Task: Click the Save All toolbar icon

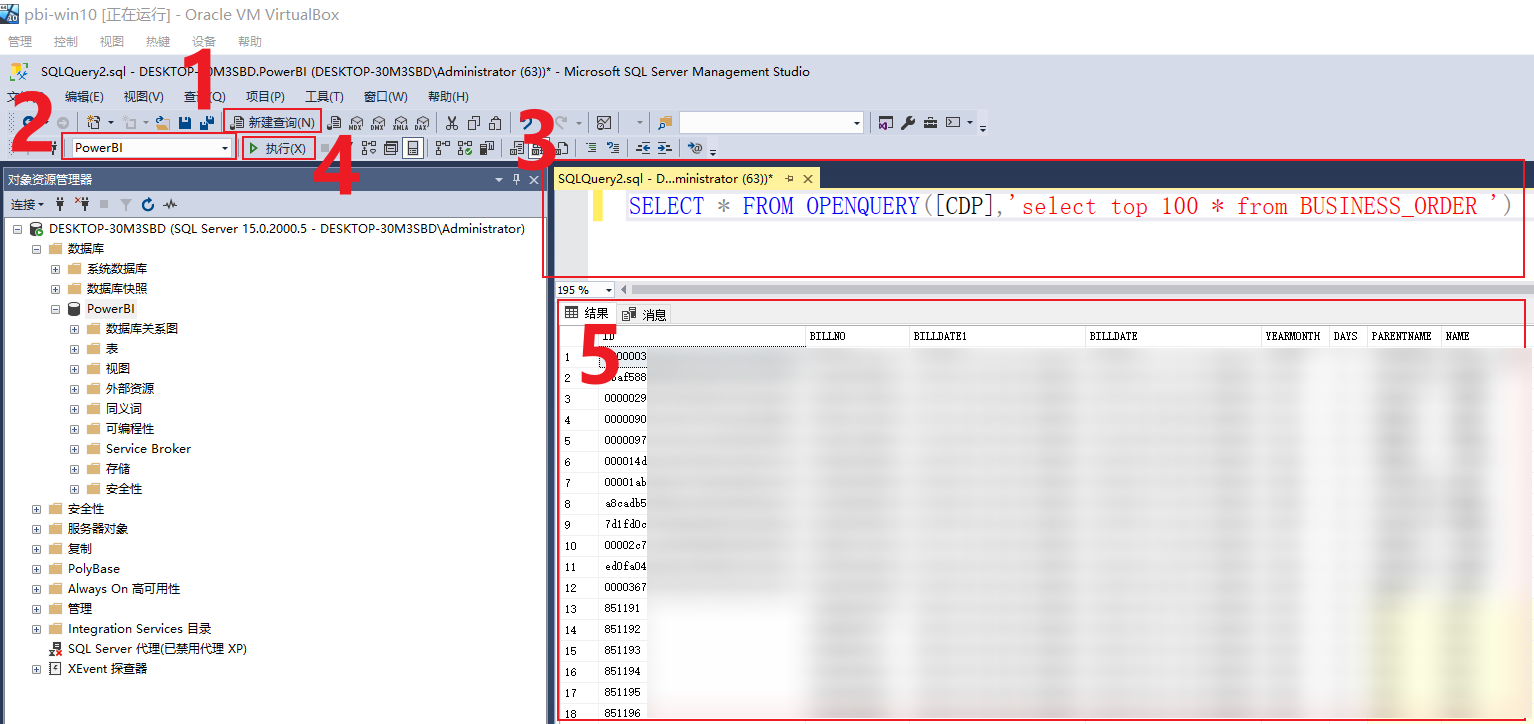Action: pyautogui.click(x=207, y=123)
